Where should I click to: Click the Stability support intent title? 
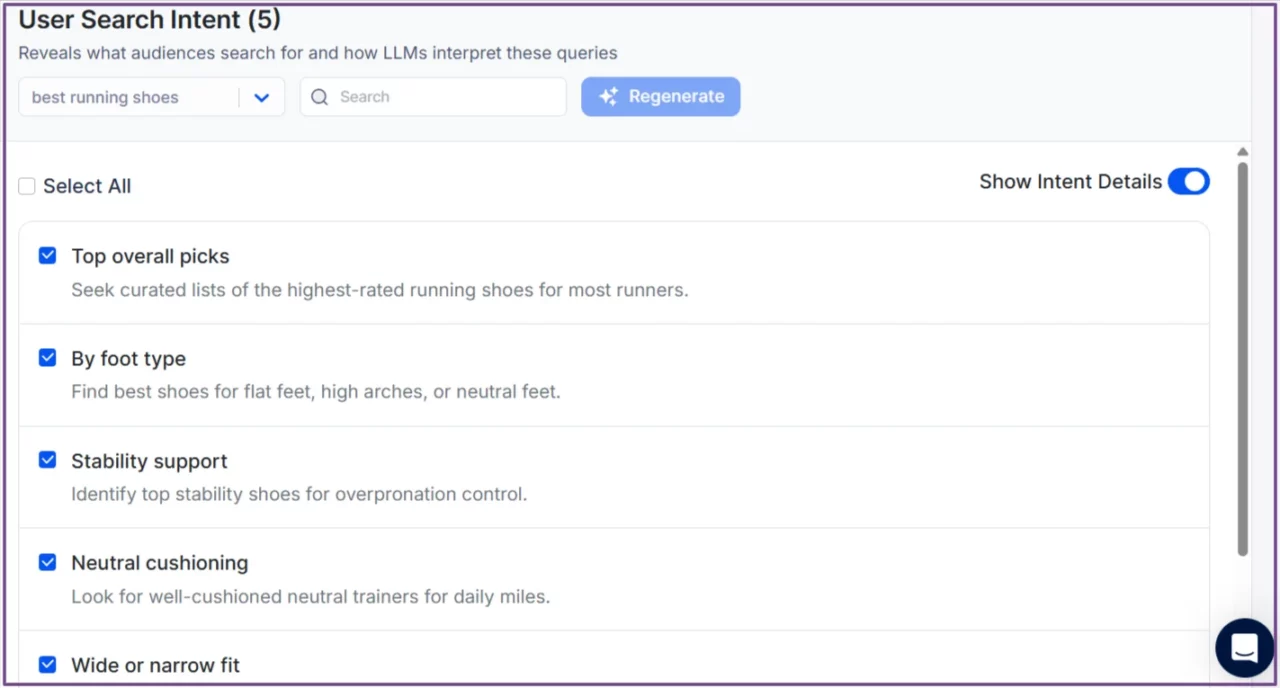149,461
